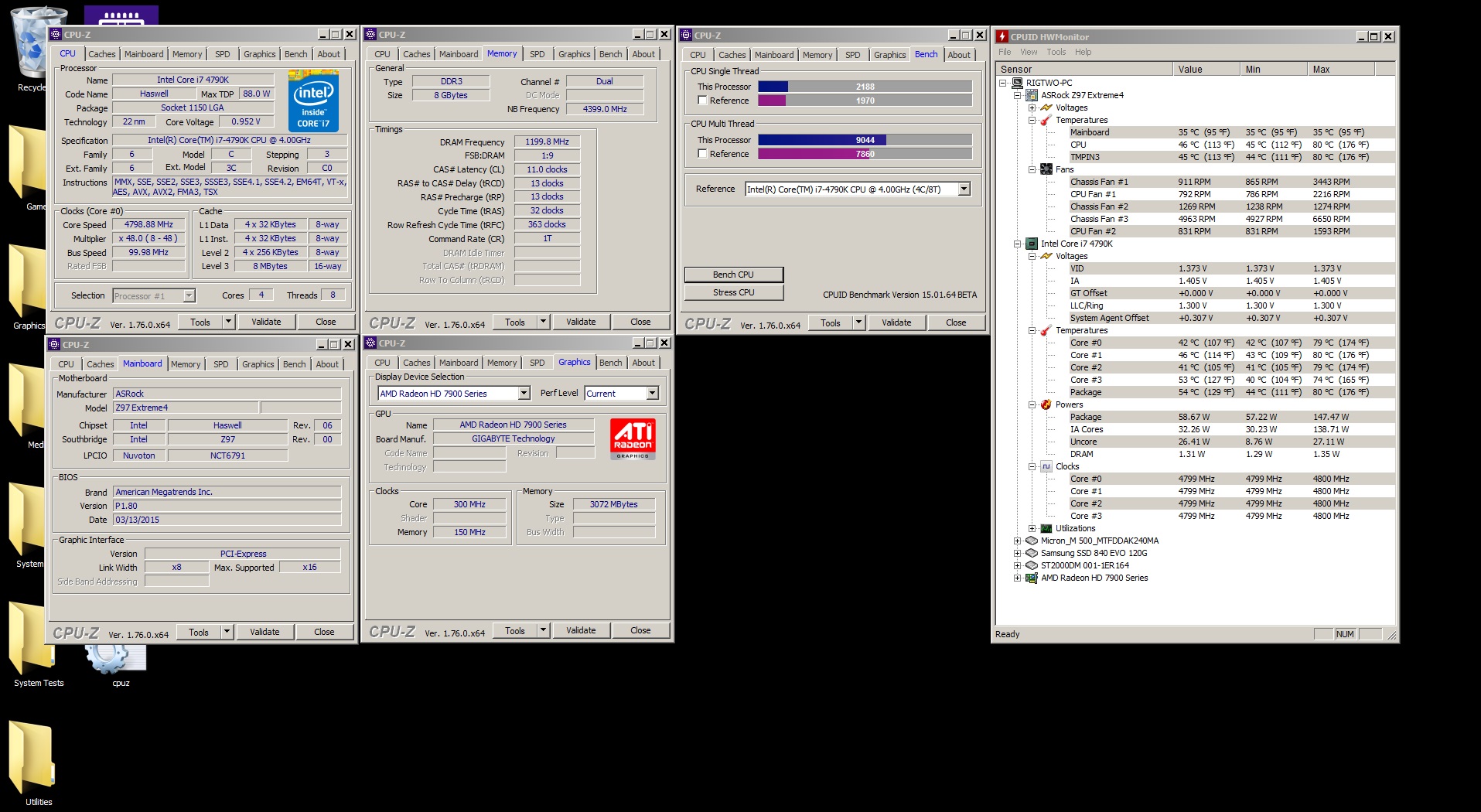Click Validate in the Memory window
Screen dimensions: 1481x812
(580, 322)
